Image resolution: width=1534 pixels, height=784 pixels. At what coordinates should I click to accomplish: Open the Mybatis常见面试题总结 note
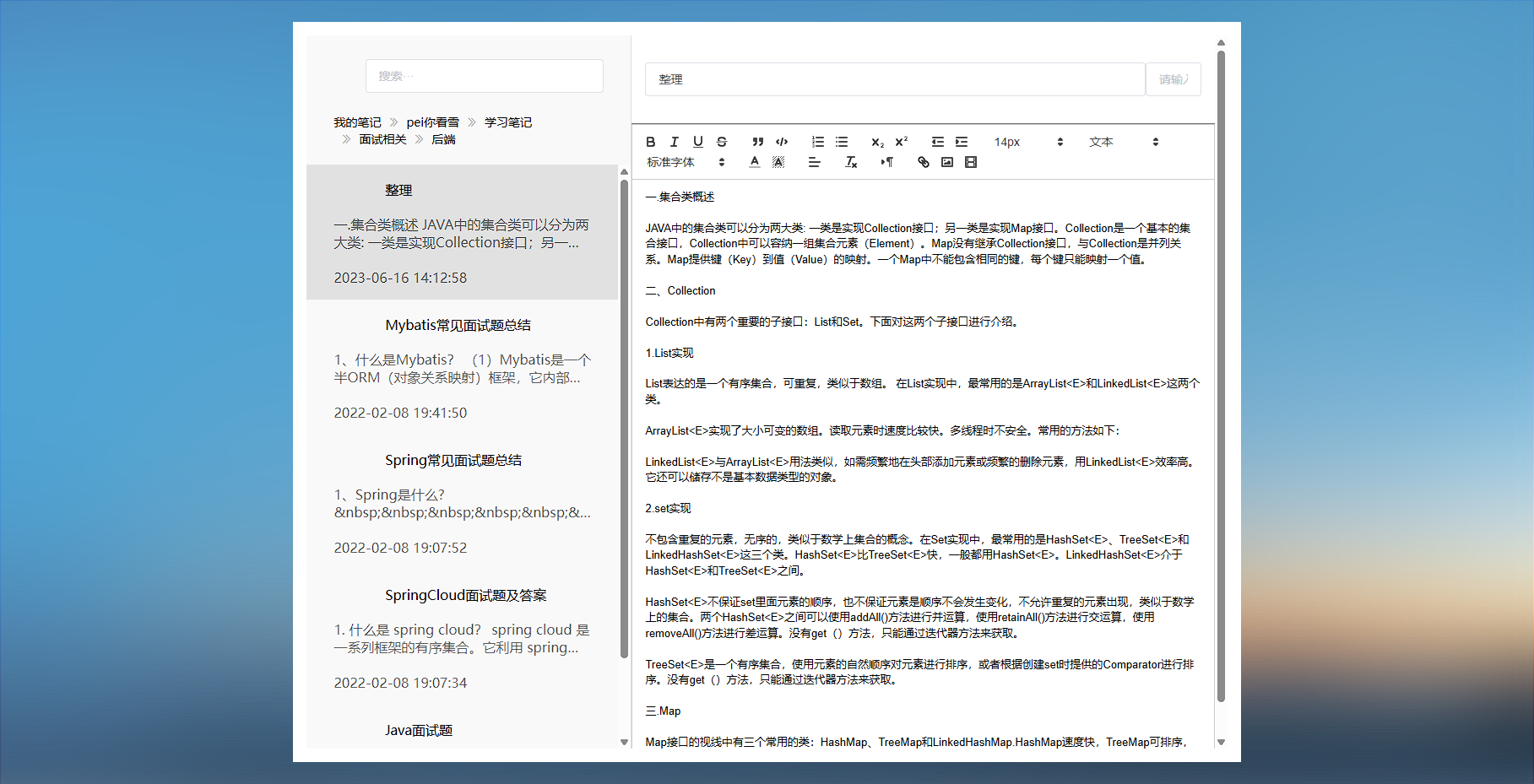(x=462, y=367)
